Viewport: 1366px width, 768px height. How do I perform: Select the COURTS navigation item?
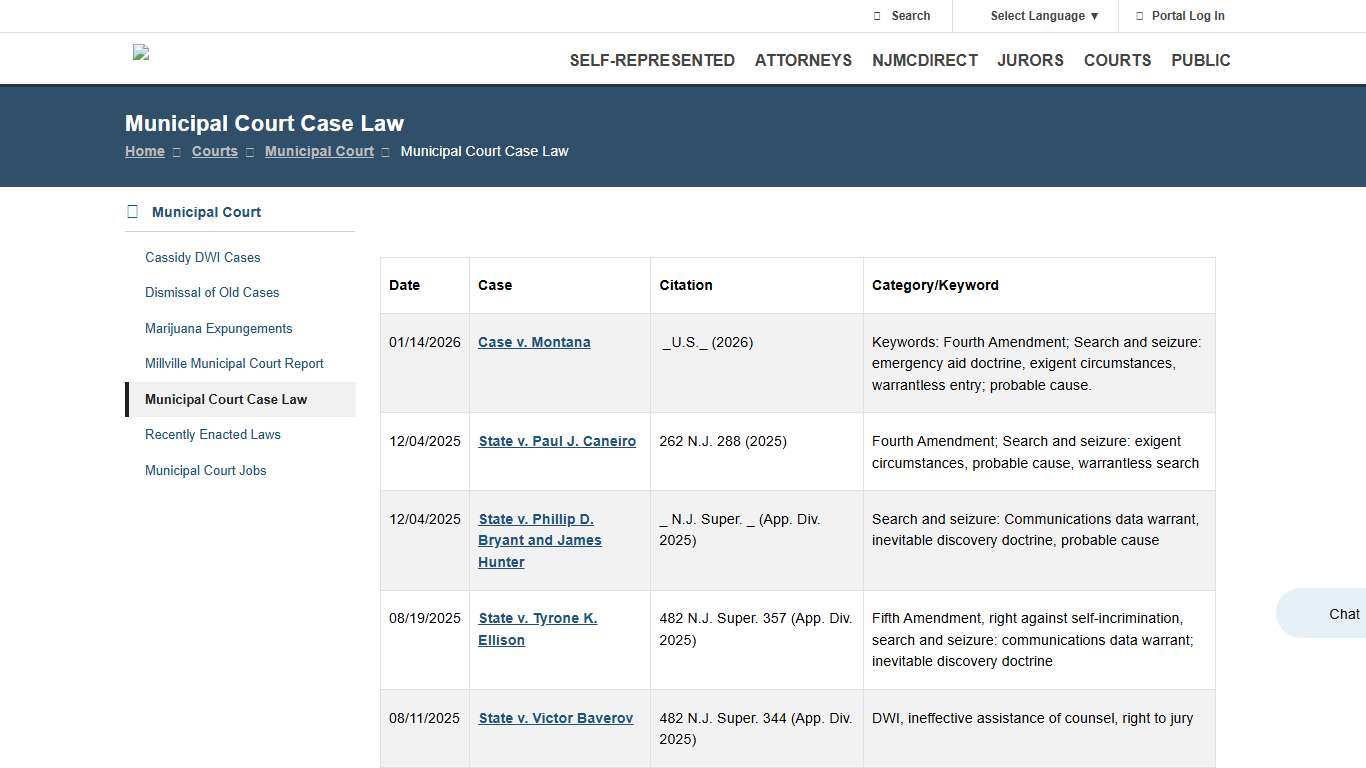[1117, 60]
